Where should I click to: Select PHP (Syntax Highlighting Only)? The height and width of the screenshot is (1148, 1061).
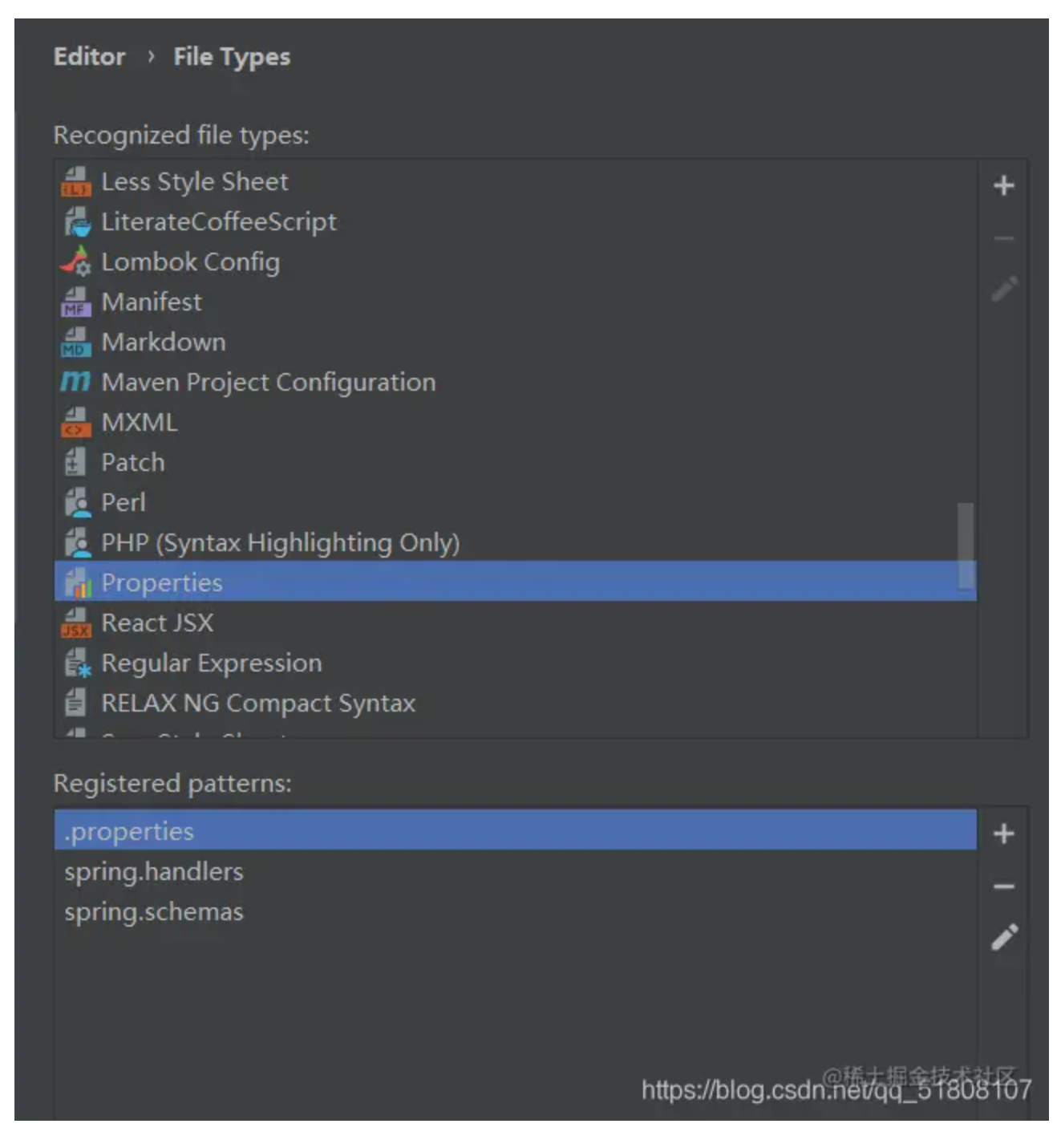click(x=280, y=543)
